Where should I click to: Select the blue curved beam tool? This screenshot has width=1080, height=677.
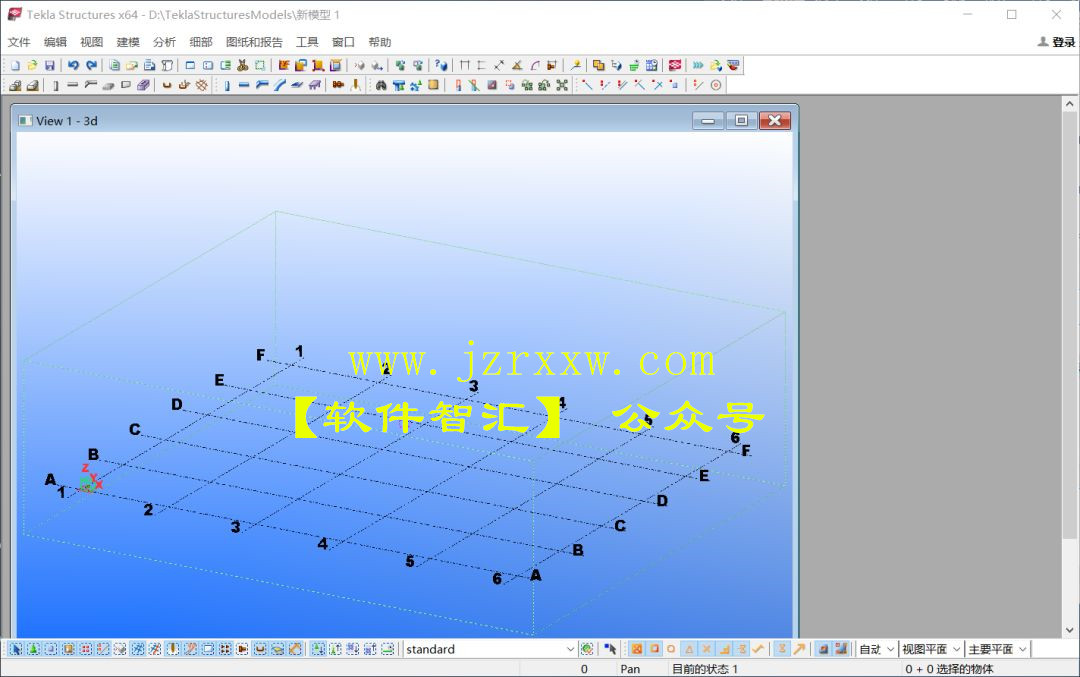pos(279,85)
